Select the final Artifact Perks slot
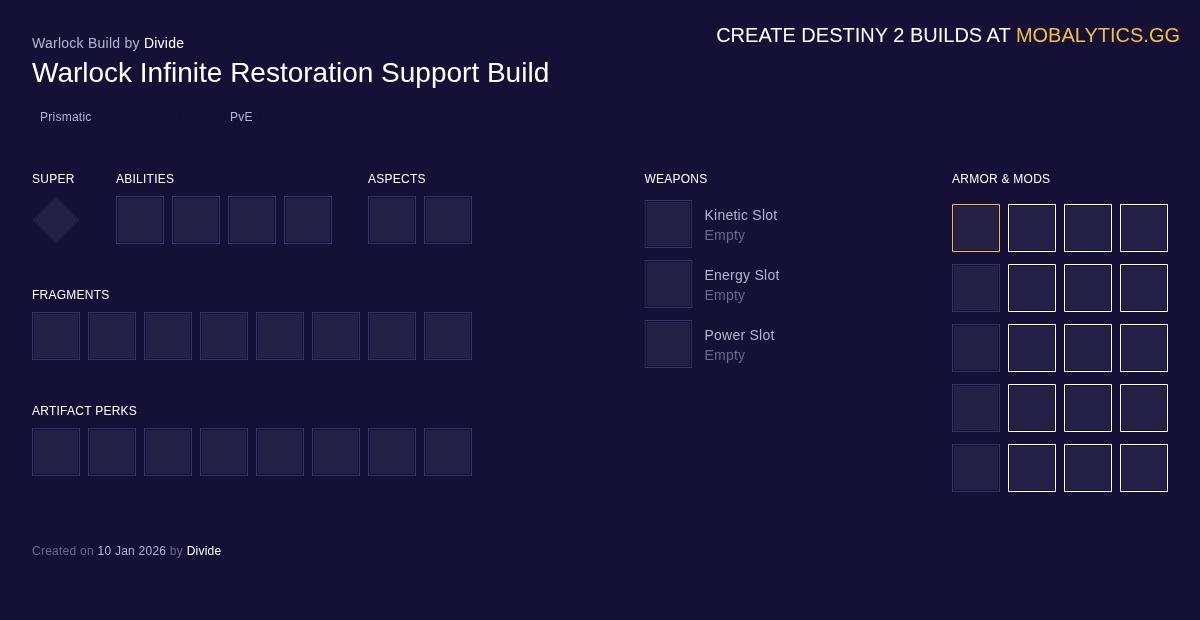The height and width of the screenshot is (620, 1200). coord(448,452)
